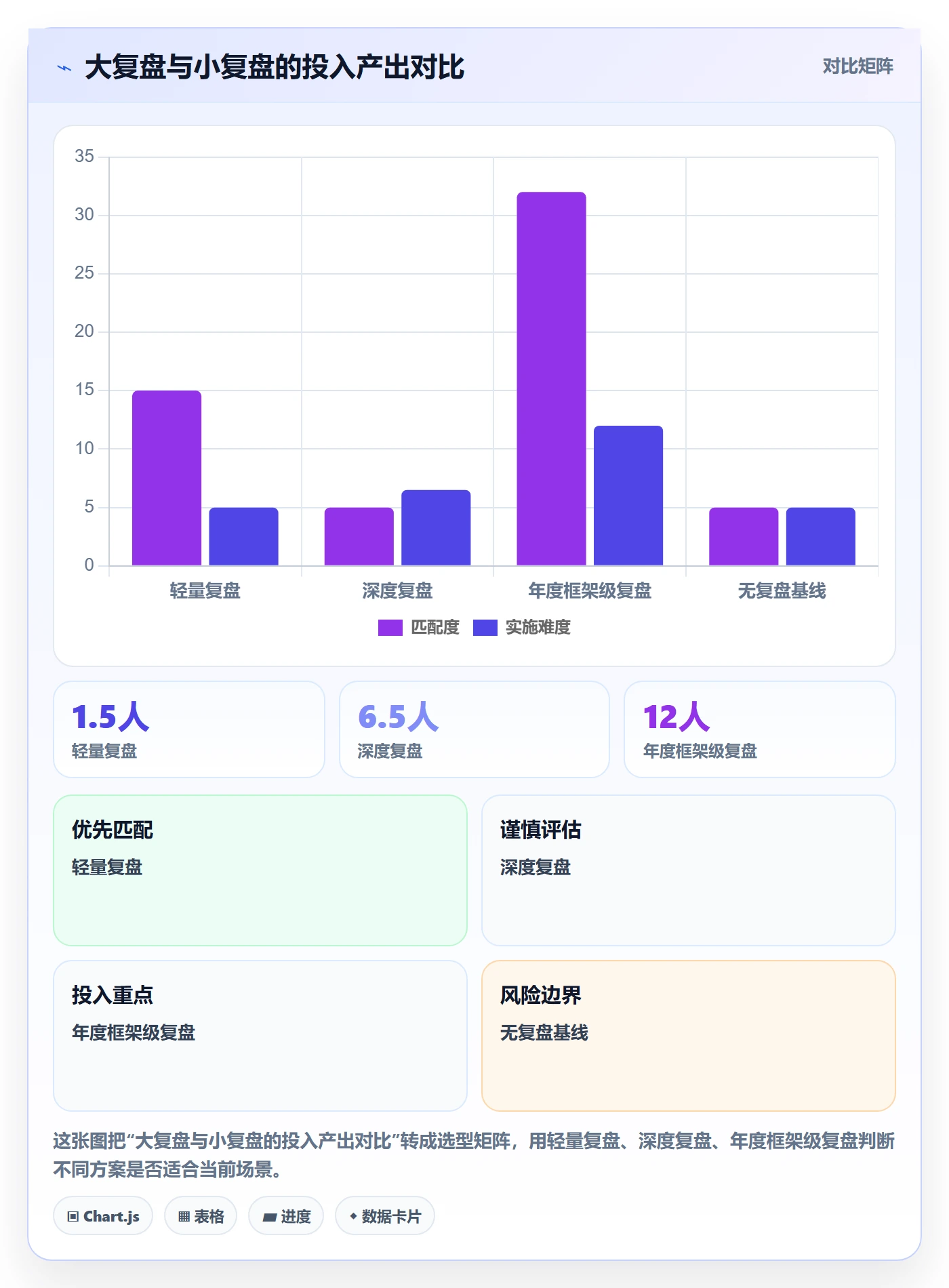
Task: Click the 表格 tag chip
Action: coord(201,1216)
